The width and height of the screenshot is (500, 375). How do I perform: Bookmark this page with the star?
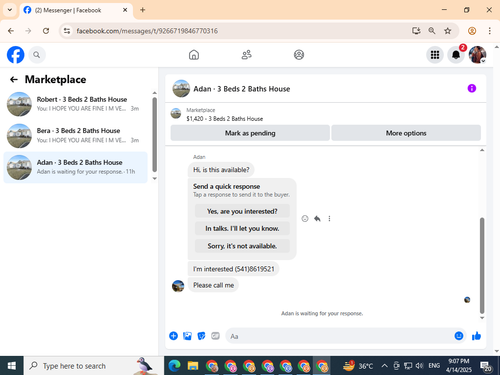(448, 31)
